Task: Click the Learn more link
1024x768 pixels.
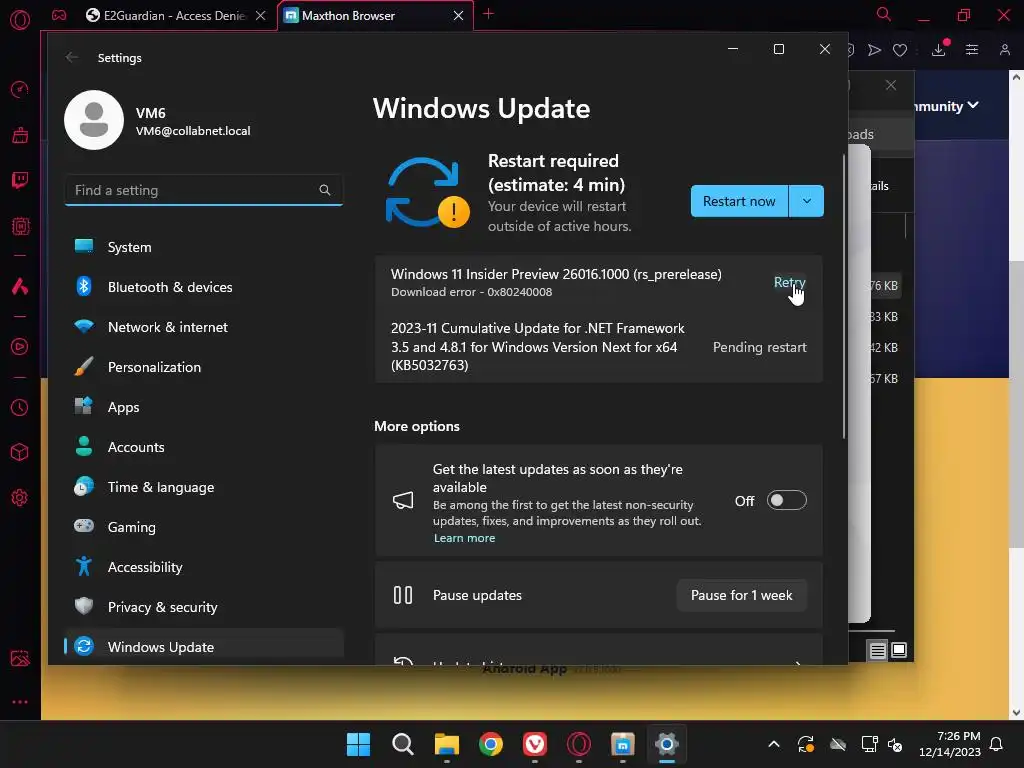Action: pos(464,538)
